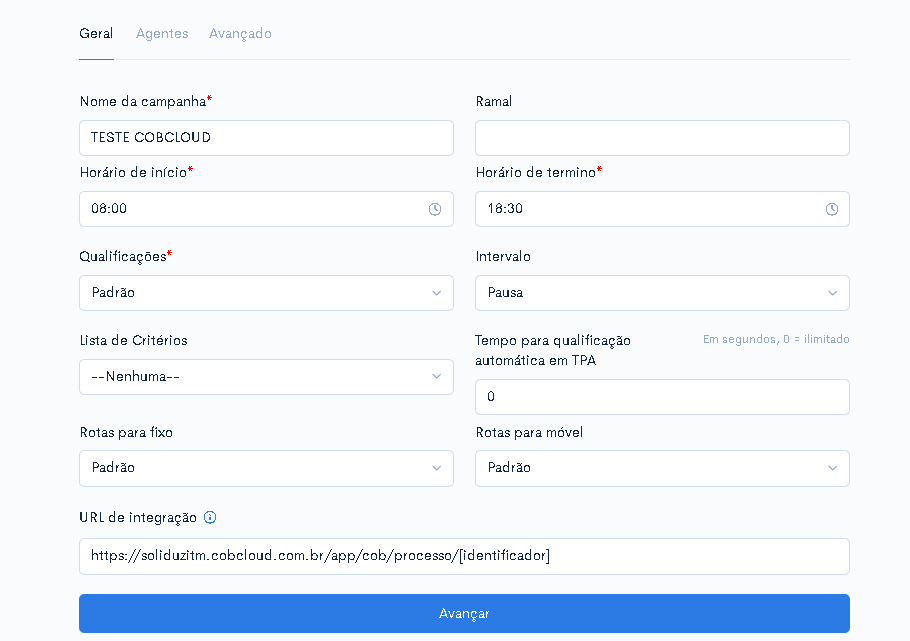Viewport: 910px width, 641px height.
Task: Open the Intervalo dropdown showing Pausa
Action: click(662, 293)
